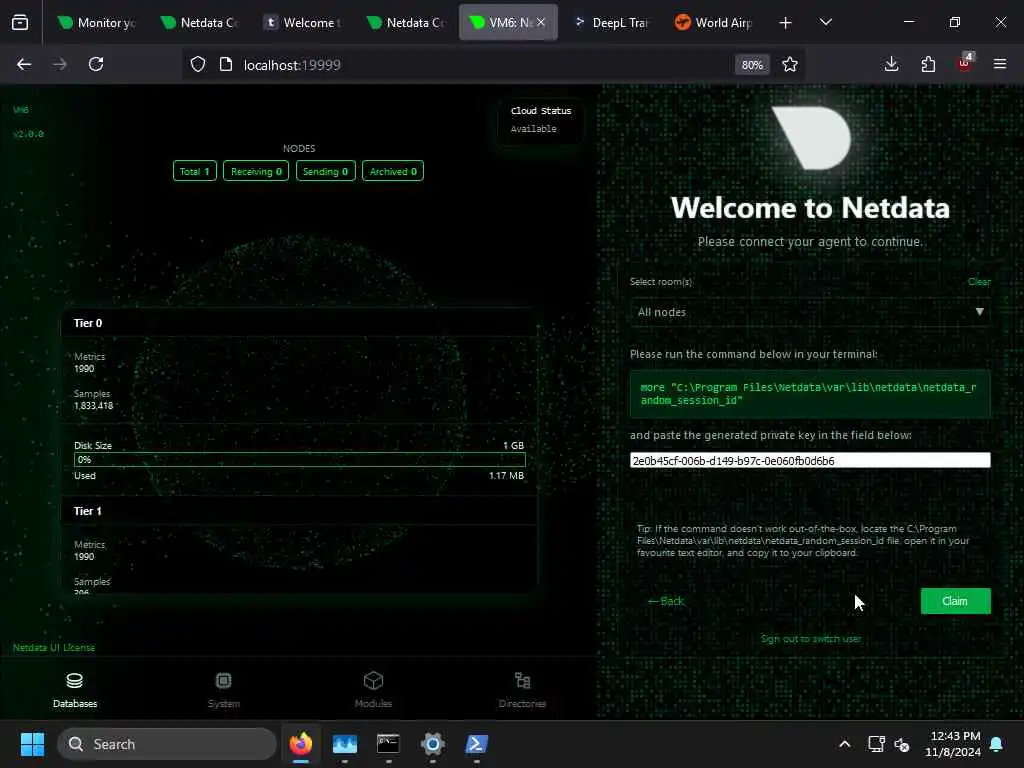Image resolution: width=1024 pixels, height=768 pixels.
Task: Switch to DeepL Translate tab
Action: click(612, 23)
